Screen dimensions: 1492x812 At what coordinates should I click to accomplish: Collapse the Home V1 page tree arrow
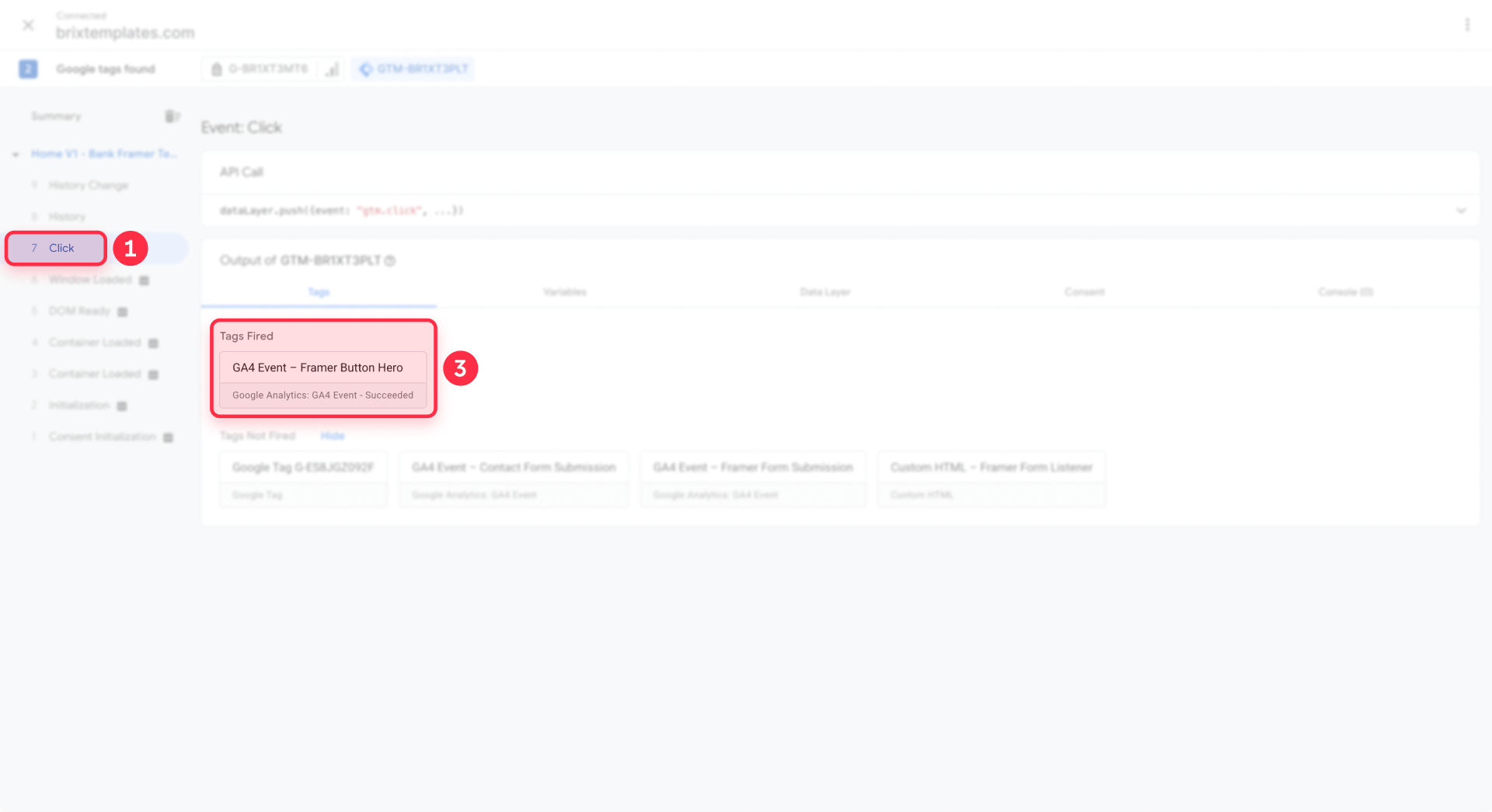point(16,154)
